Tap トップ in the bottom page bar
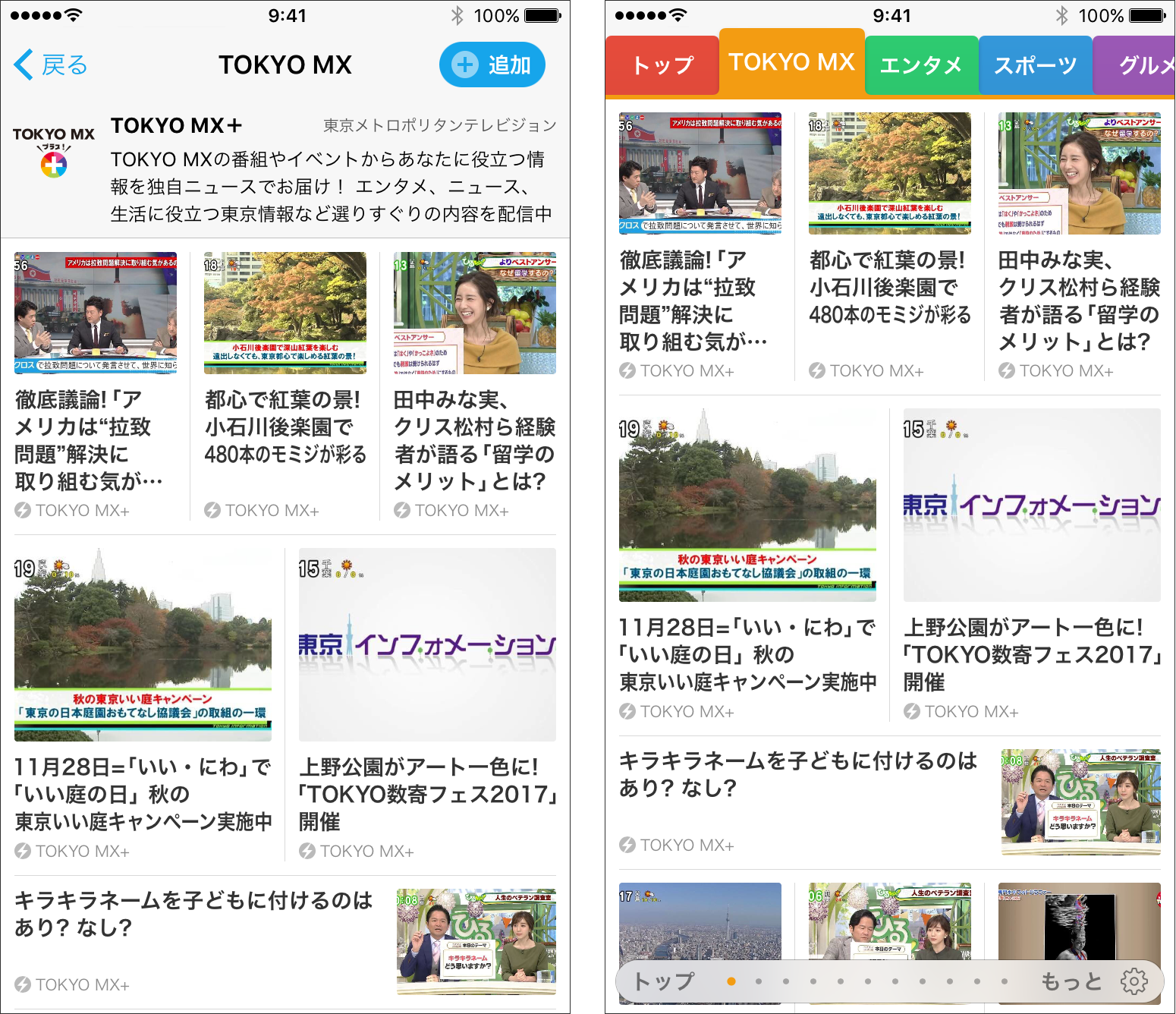 point(663,981)
